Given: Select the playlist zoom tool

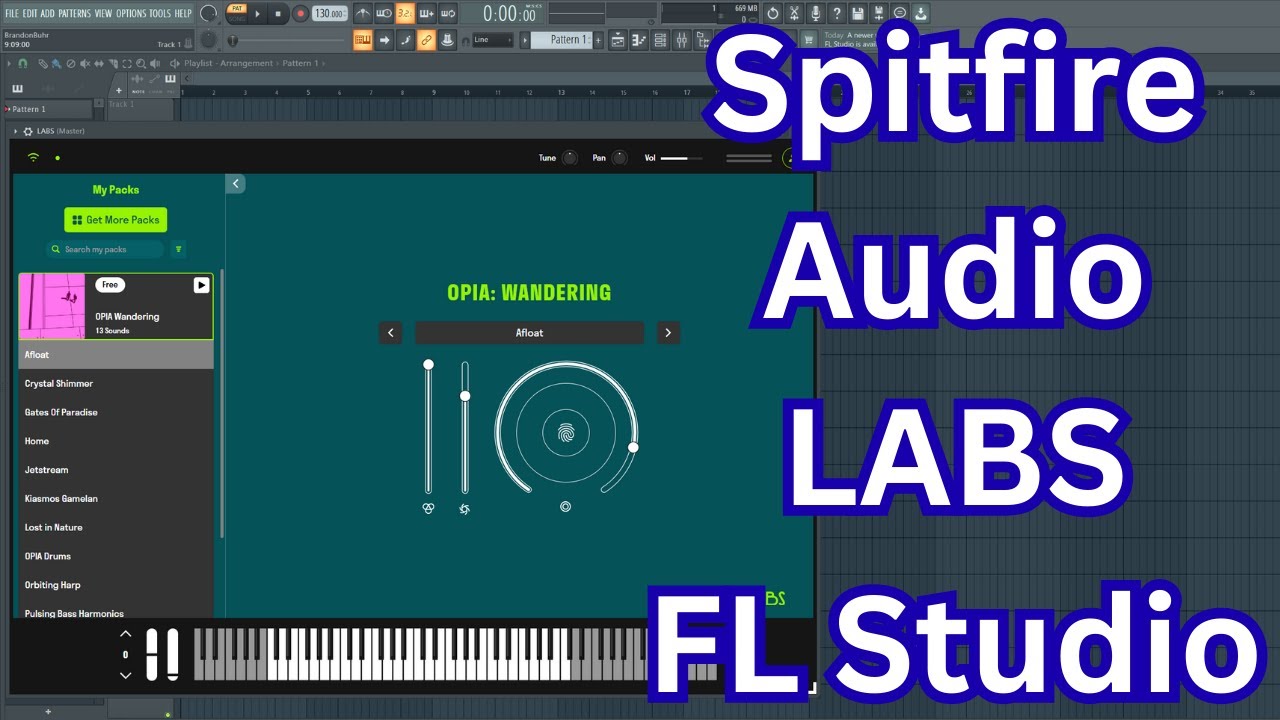Looking at the screenshot, I should (x=141, y=63).
